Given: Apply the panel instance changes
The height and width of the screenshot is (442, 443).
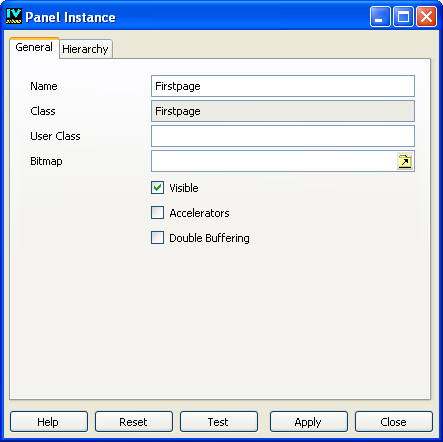Looking at the screenshot, I should [309, 422].
